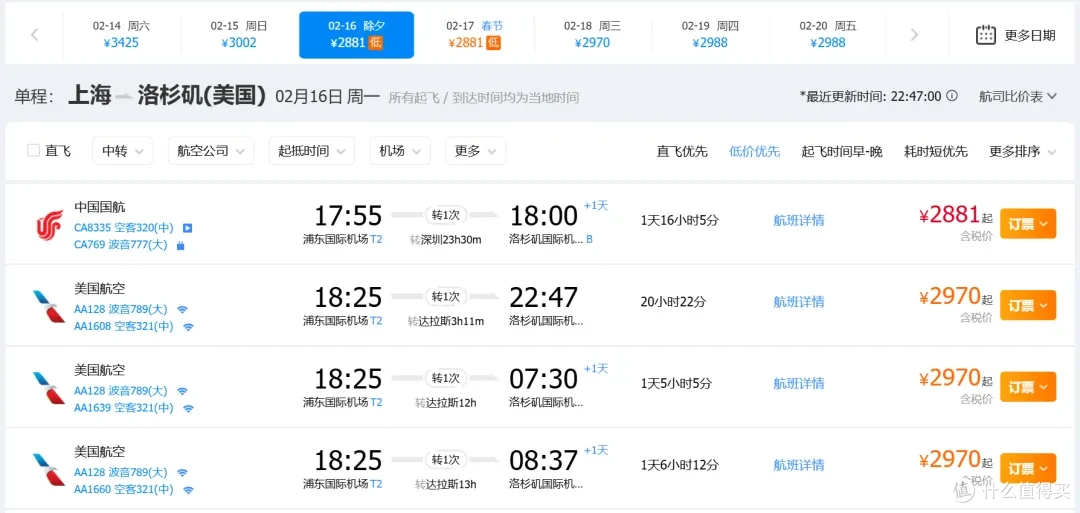Viewport: 1080px width, 513px height.
Task: Click the Wi-Fi icon next to AA1608
Action: [x=188, y=327]
